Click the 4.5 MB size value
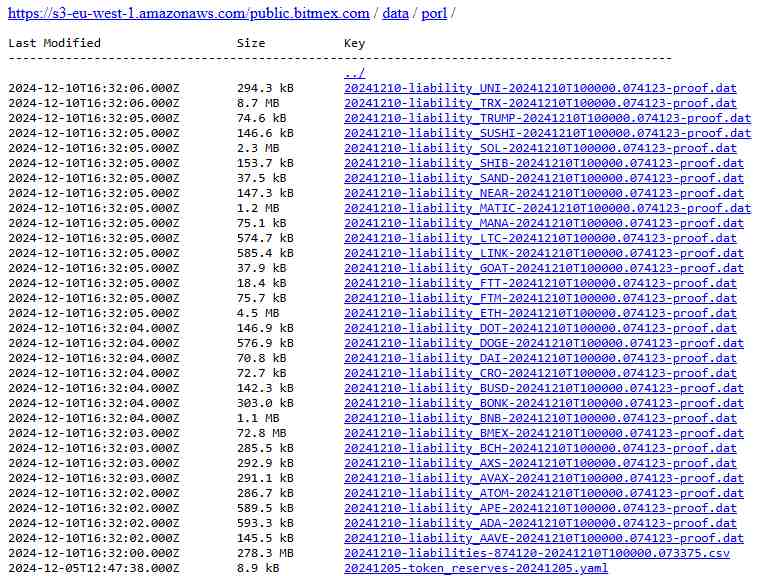The height and width of the screenshot is (576, 760). [x=258, y=314]
